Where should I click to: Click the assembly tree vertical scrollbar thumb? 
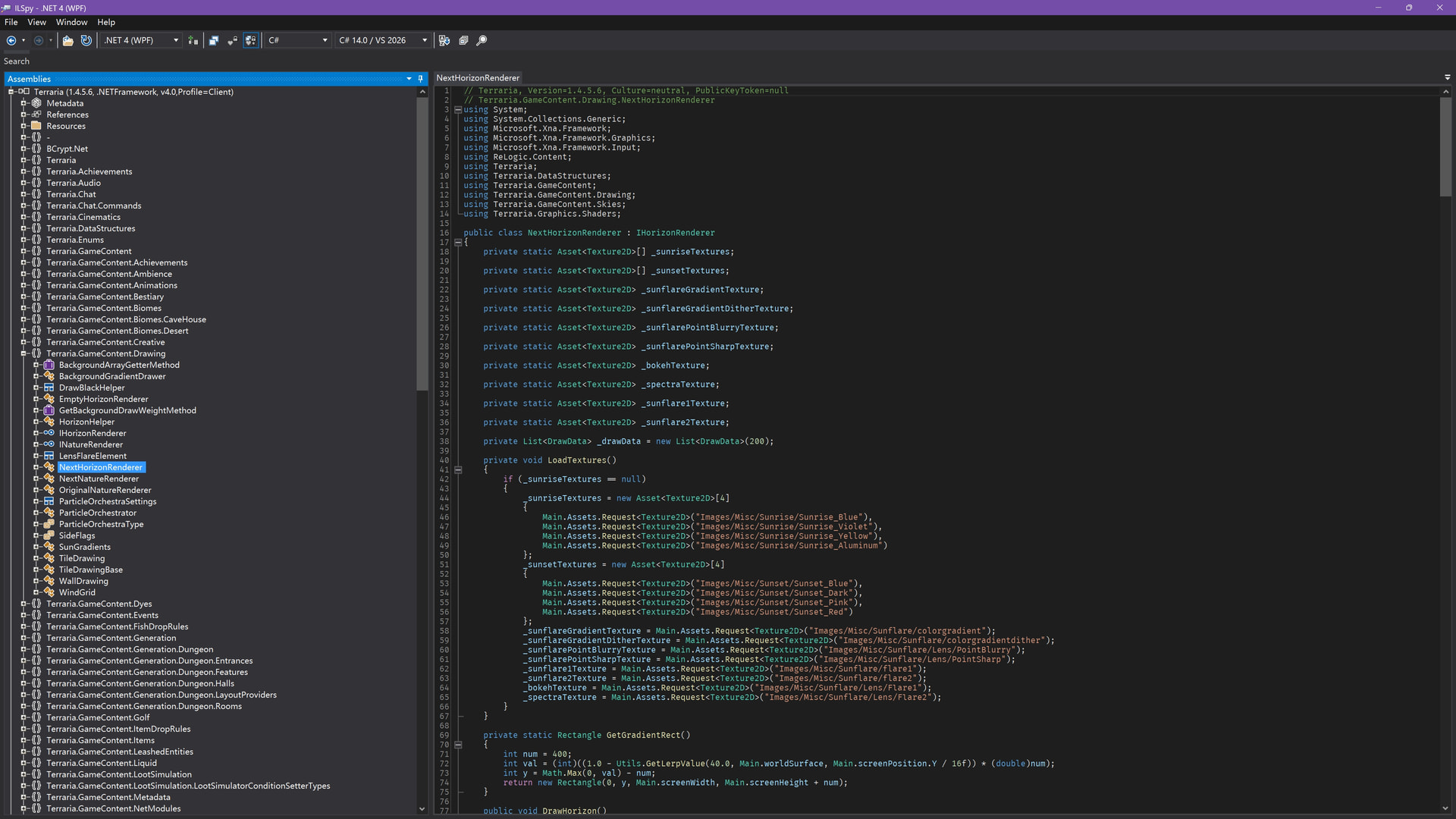click(x=422, y=243)
